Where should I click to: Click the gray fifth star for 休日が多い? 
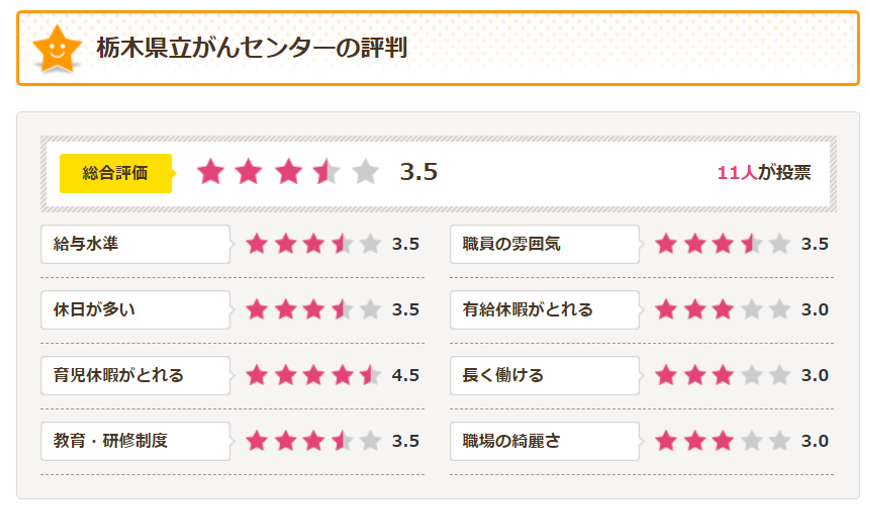coord(370,310)
